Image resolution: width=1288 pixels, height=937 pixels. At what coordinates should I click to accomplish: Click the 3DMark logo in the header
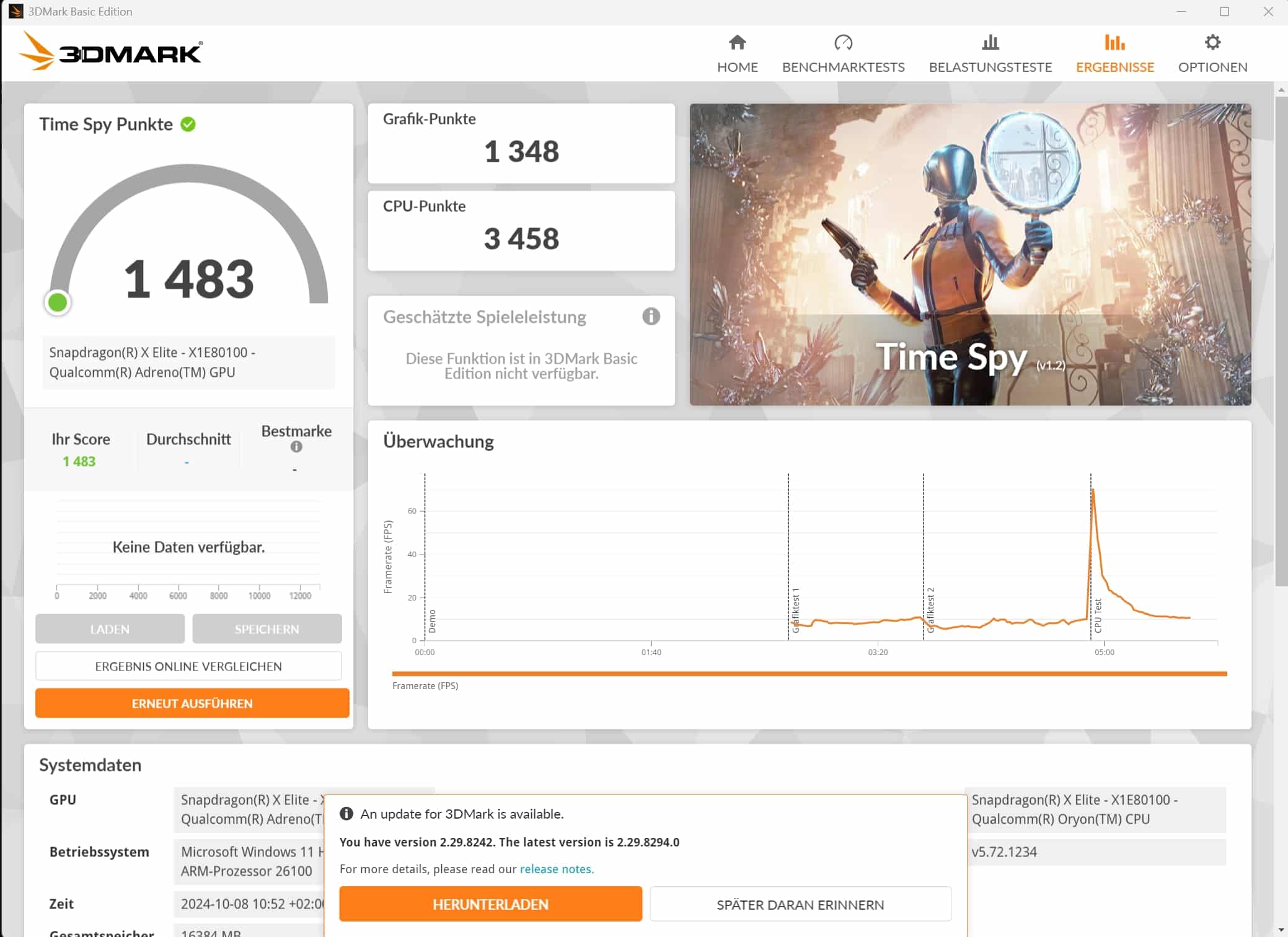[110, 51]
